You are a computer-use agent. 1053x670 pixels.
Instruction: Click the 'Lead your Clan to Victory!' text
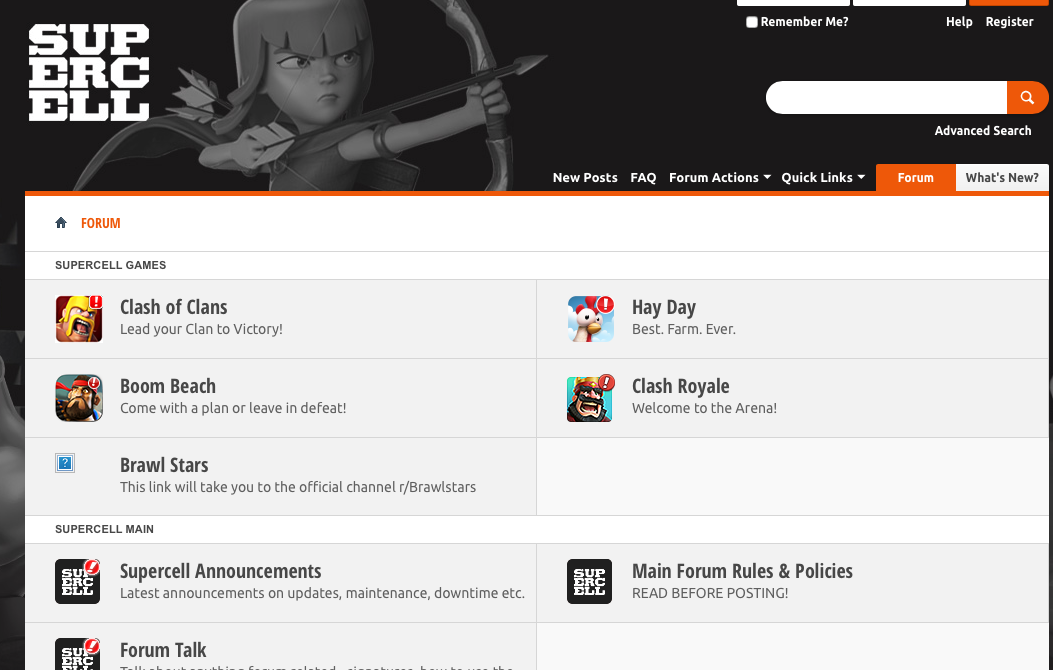[x=201, y=329]
